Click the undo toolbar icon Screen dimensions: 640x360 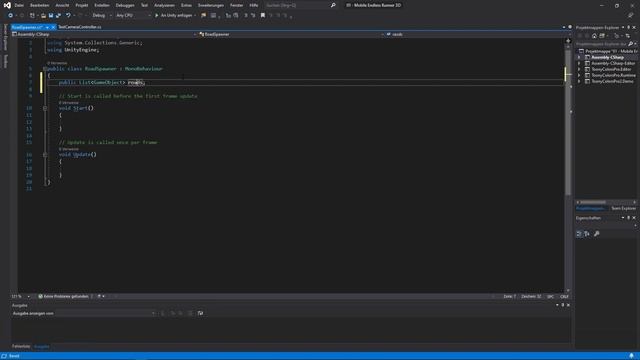pos(68,16)
